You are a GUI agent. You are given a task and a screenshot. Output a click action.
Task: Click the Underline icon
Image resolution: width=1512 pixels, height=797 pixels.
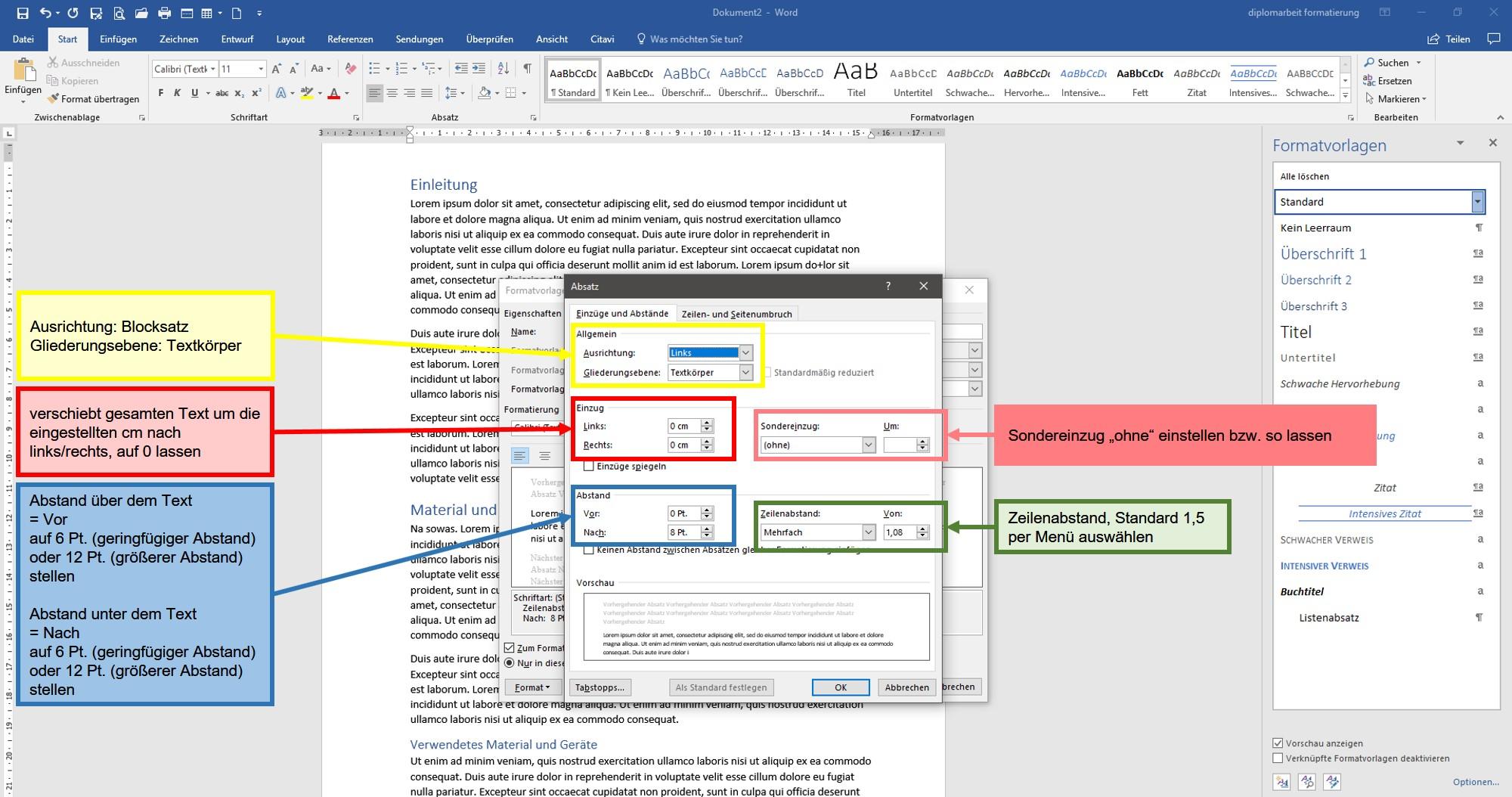194,93
